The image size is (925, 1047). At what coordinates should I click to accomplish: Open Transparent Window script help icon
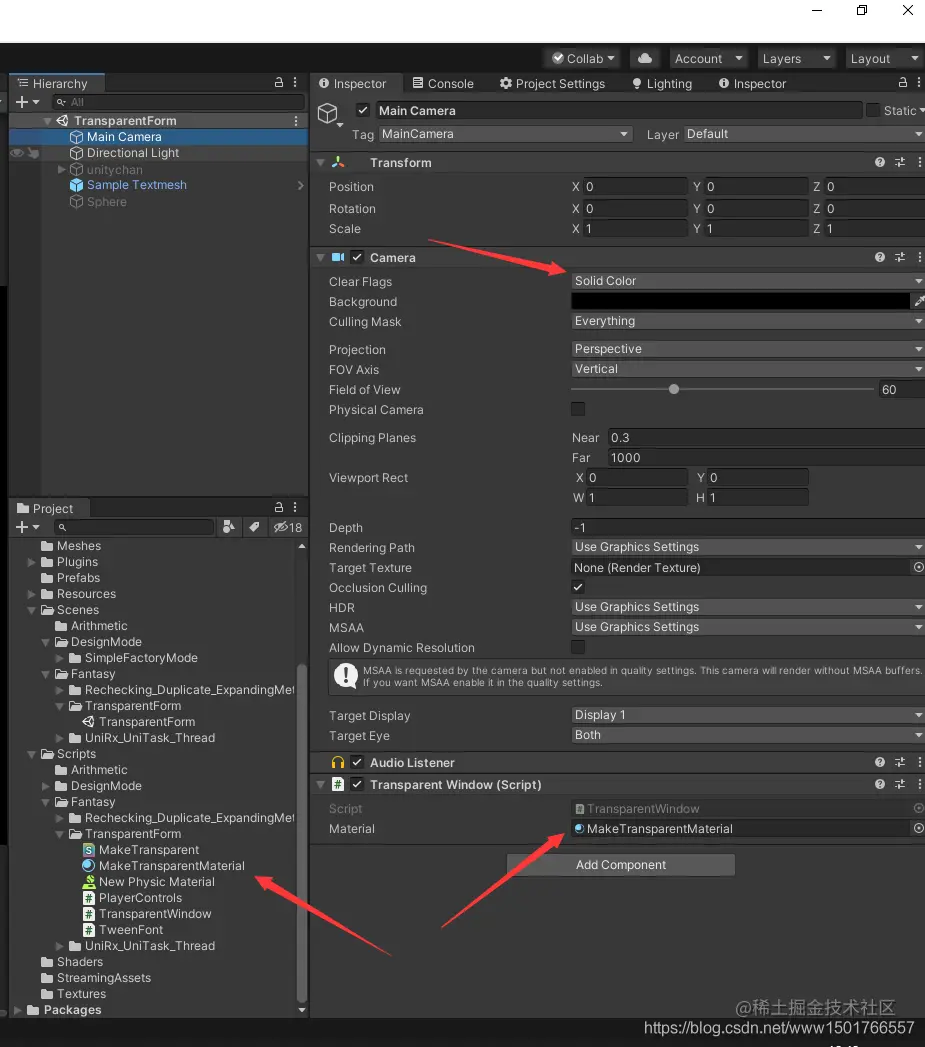click(x=880, y=784)
